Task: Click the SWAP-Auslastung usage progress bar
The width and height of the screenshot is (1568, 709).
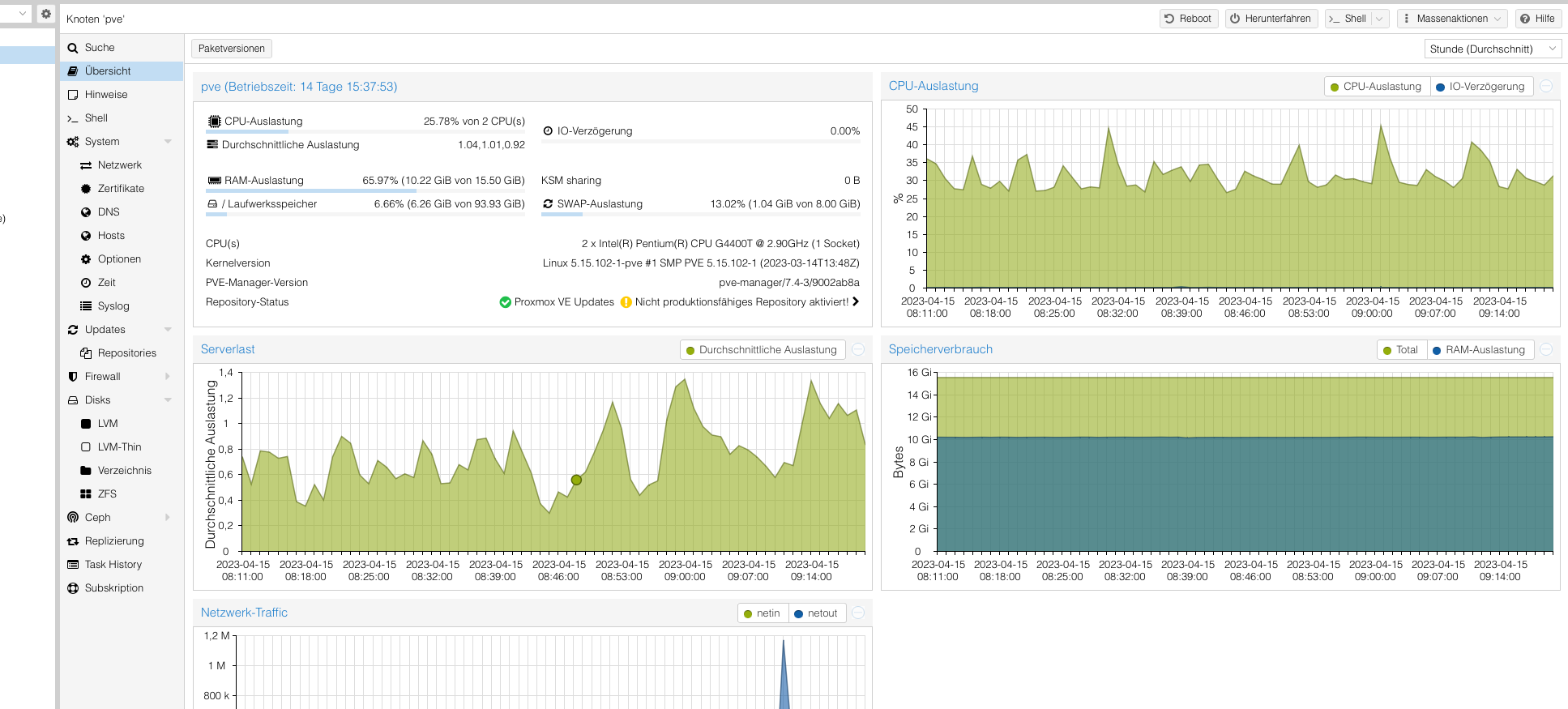Action: pos(701,214)
